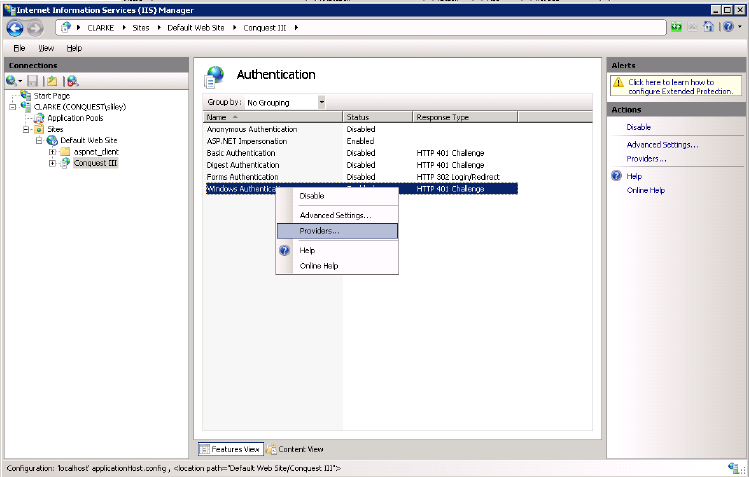Click the Forward navigation arrow
The image size is (749, 477).
coord(35,28)
